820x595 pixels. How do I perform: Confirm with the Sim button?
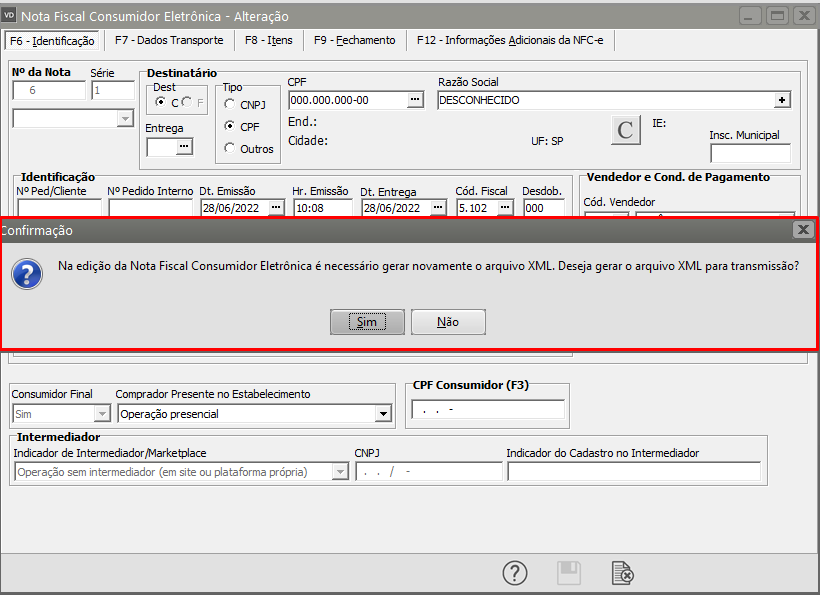pos(367,322)
